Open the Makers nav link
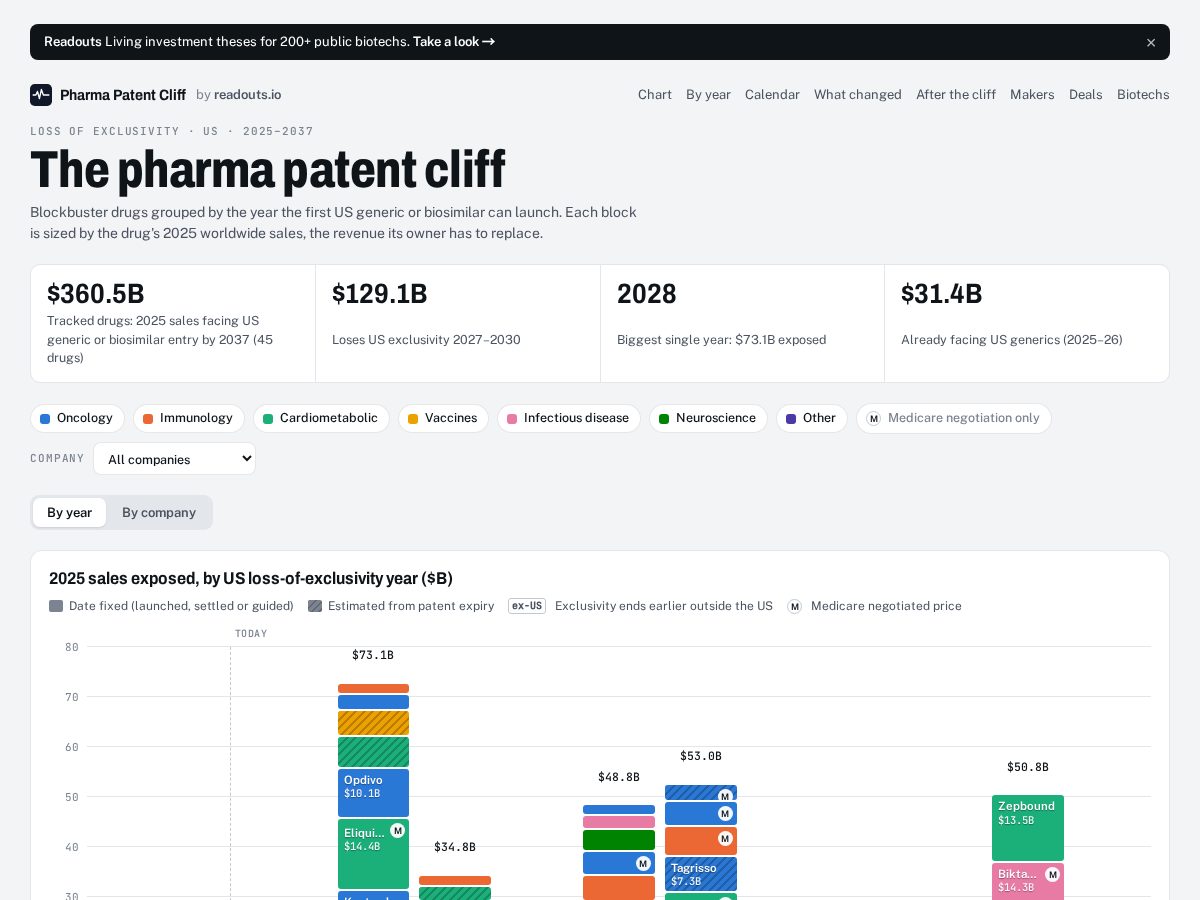Viewport: 1200px width, 900px height. click(x=1032, y=95)
